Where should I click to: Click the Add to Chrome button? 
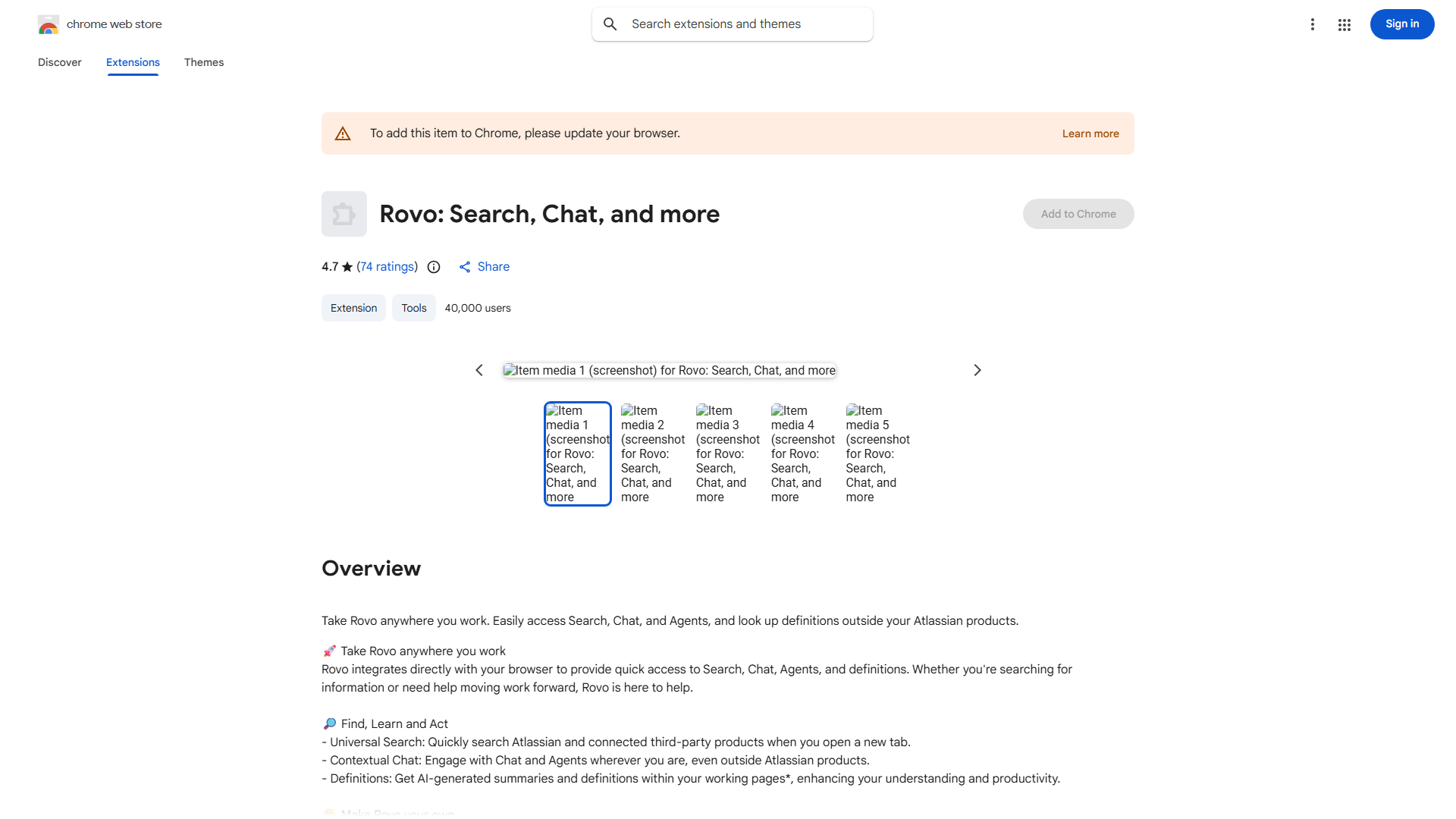pyautogui.click(x=1078, y=214)
